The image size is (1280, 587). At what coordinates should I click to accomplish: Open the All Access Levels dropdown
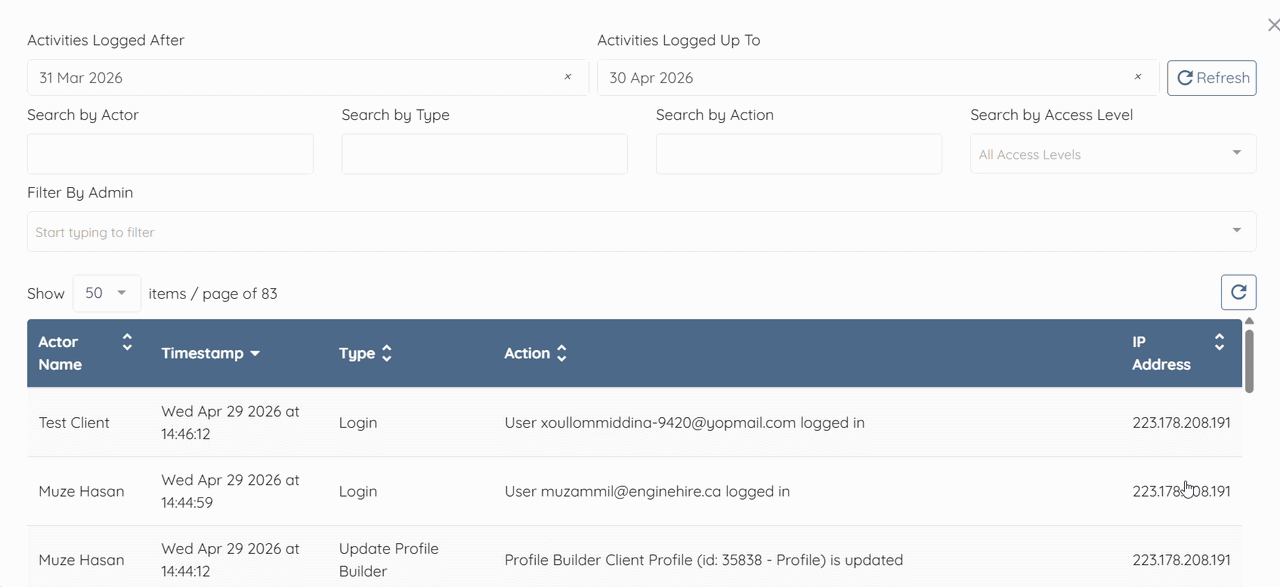[1113, 154]
